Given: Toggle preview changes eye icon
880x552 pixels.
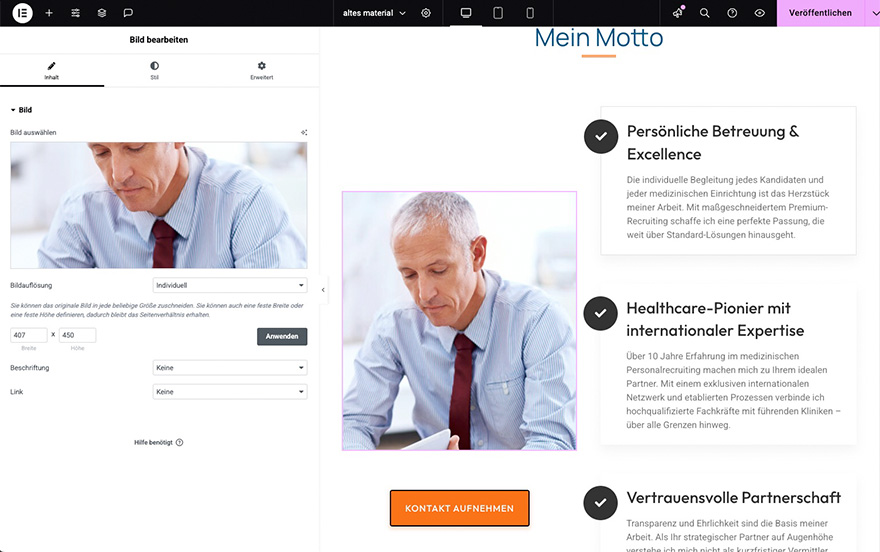Looking at the screenshot, I should click(x=759, y=13).
